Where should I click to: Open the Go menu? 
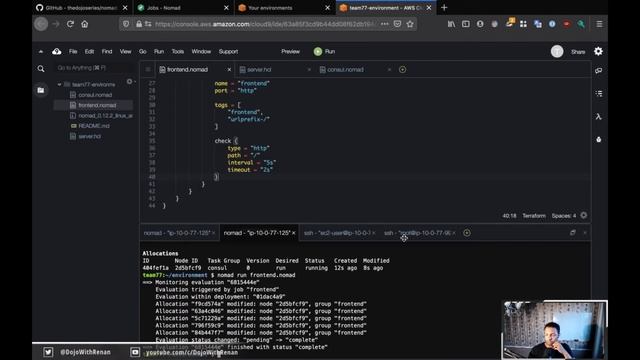142,51
